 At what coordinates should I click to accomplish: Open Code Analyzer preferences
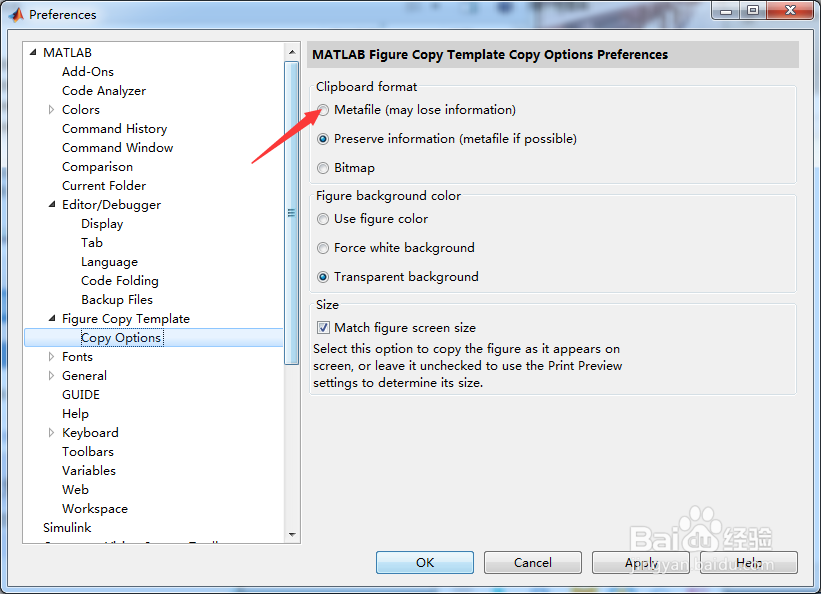click(x=104, y=91)
